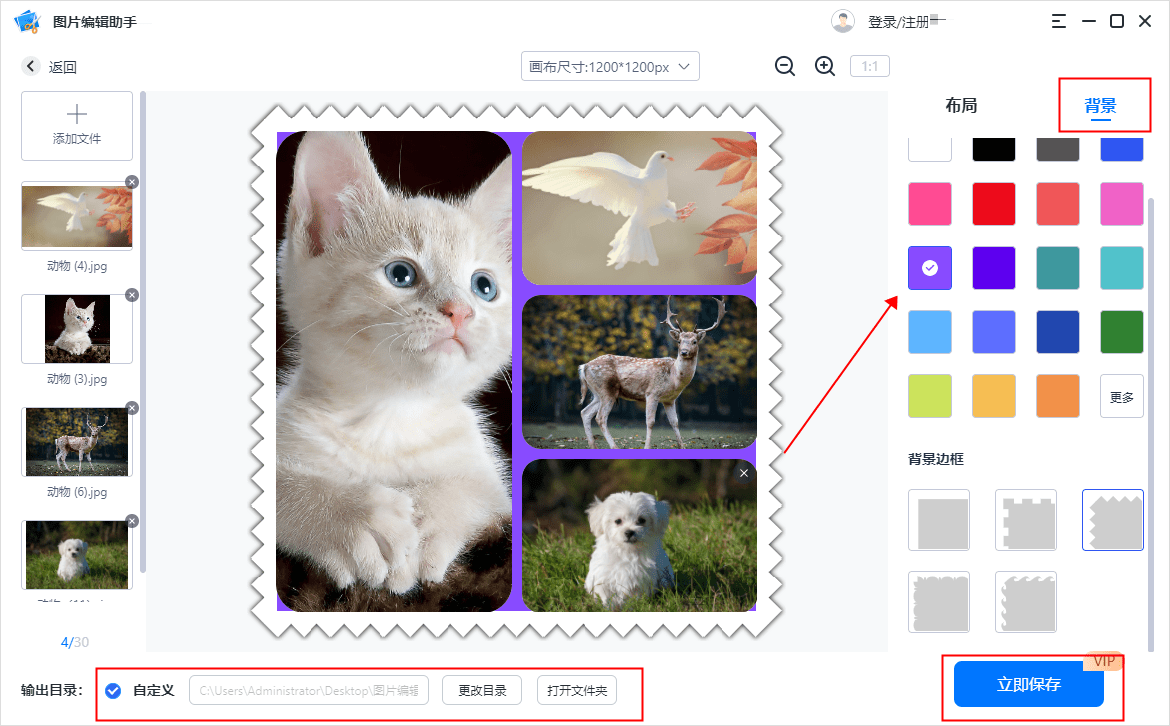
Task: Deselect the checked purple background color
Action: tap(929, 267)
